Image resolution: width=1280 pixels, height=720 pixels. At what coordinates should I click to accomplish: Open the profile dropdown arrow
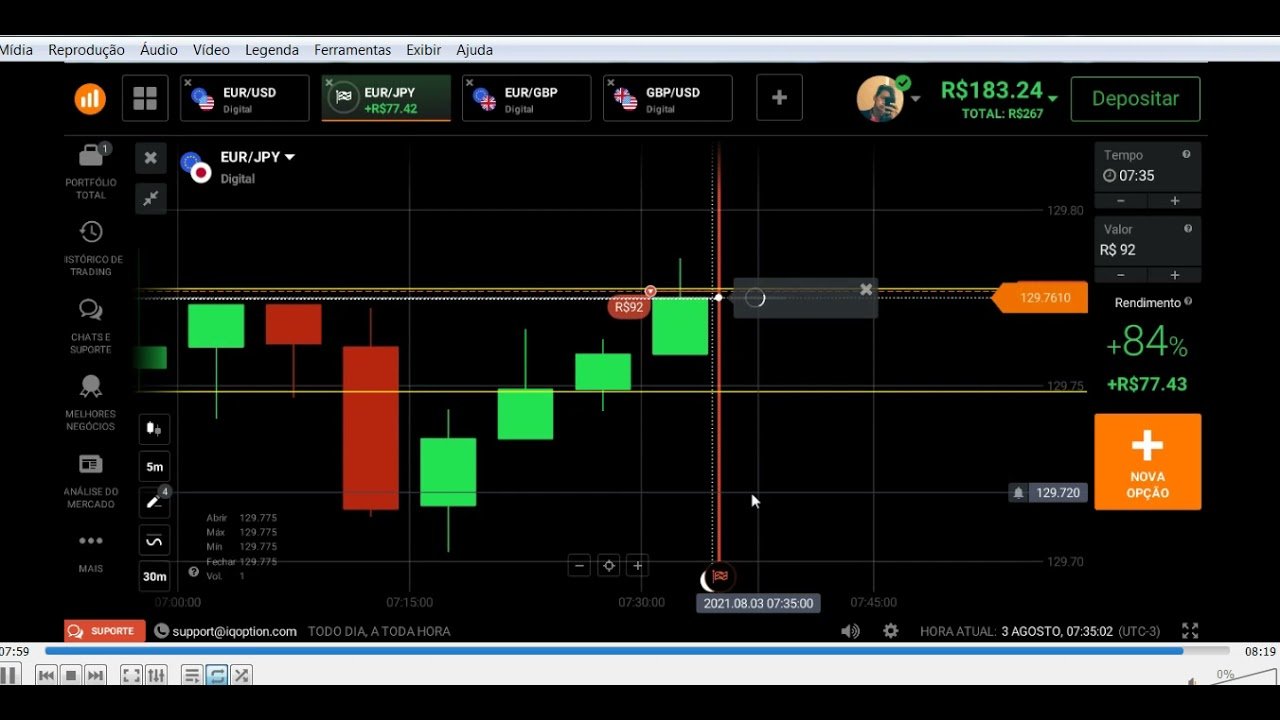[915, 99]
